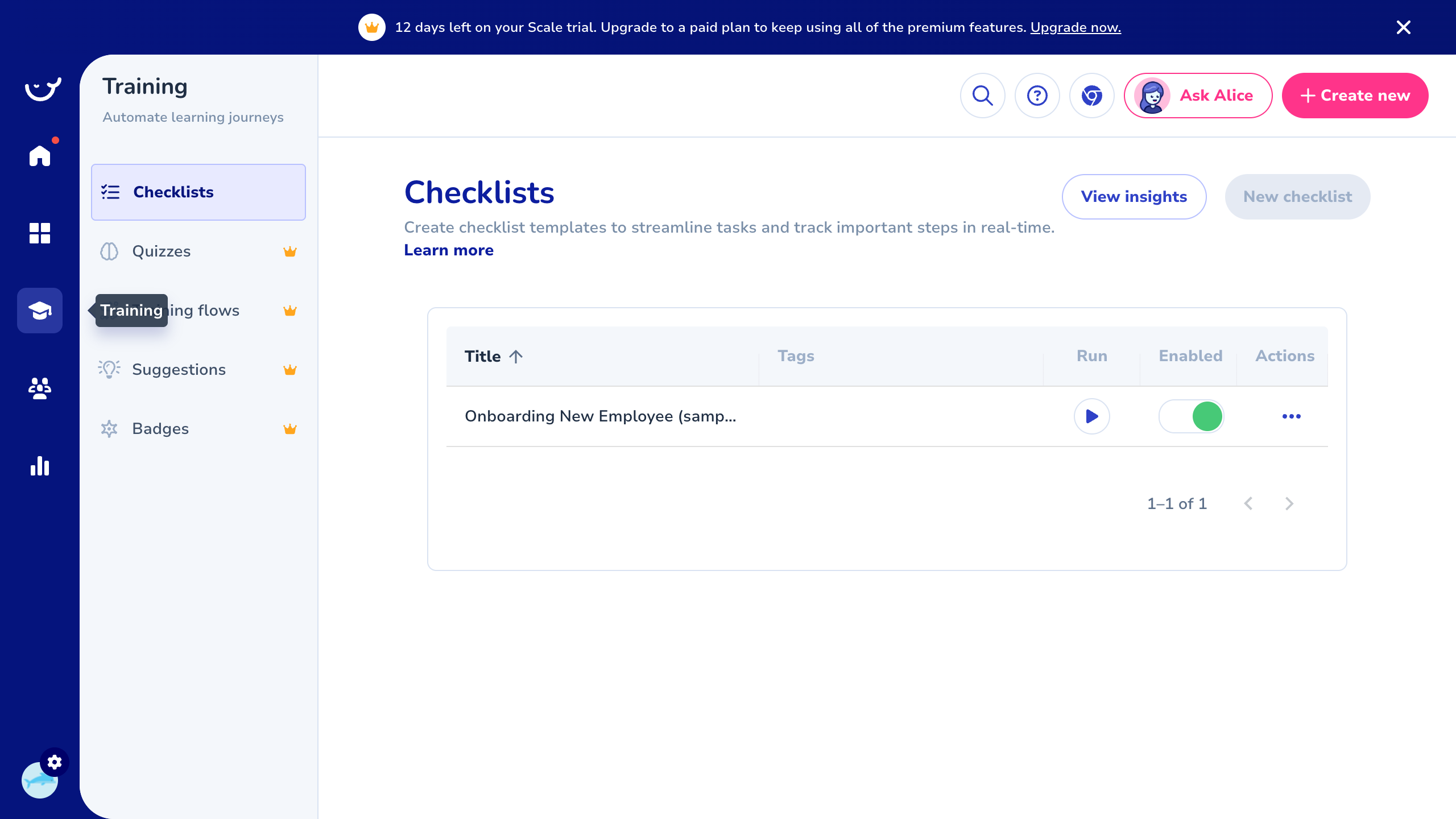Dismiss the trial banner with X
Screen dimensions: 1456x819
coord(1403,27)
